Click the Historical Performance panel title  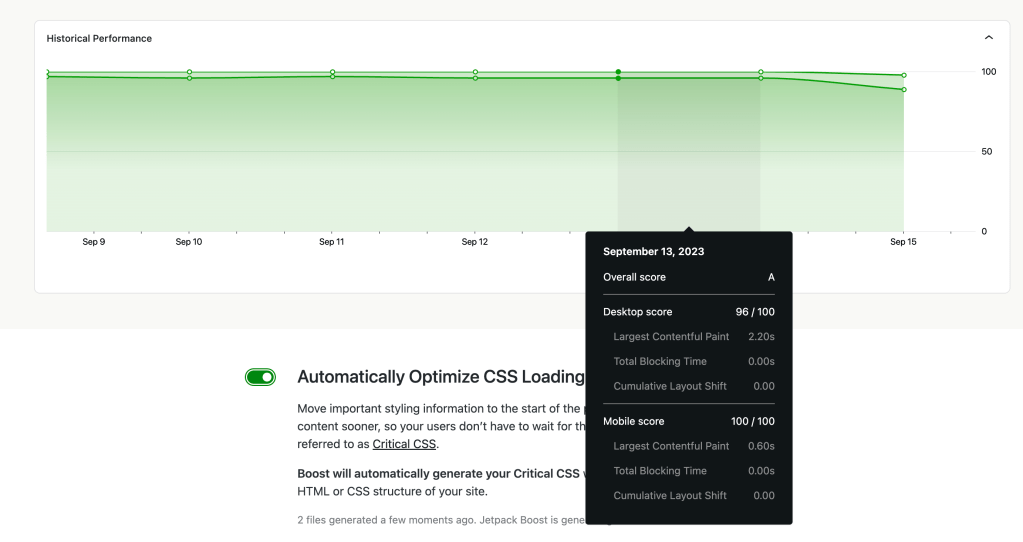point(99,38)
